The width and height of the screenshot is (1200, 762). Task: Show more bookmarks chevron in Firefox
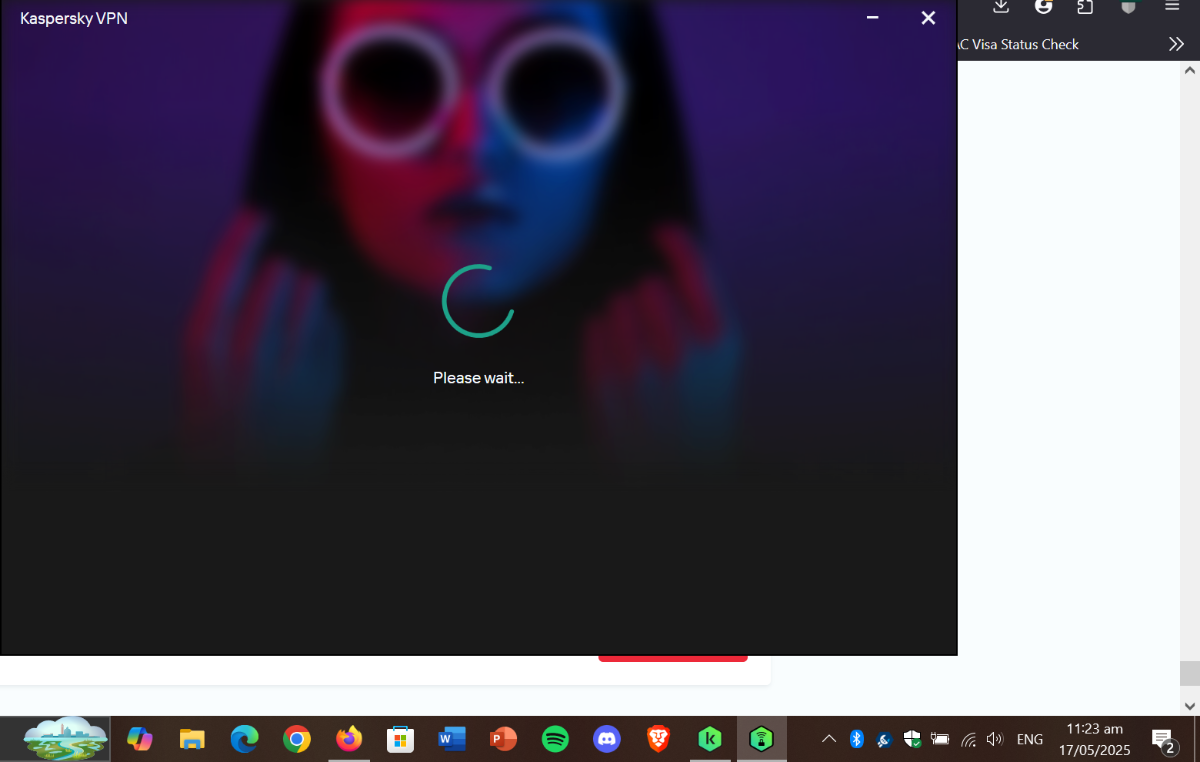(1176, 44)
